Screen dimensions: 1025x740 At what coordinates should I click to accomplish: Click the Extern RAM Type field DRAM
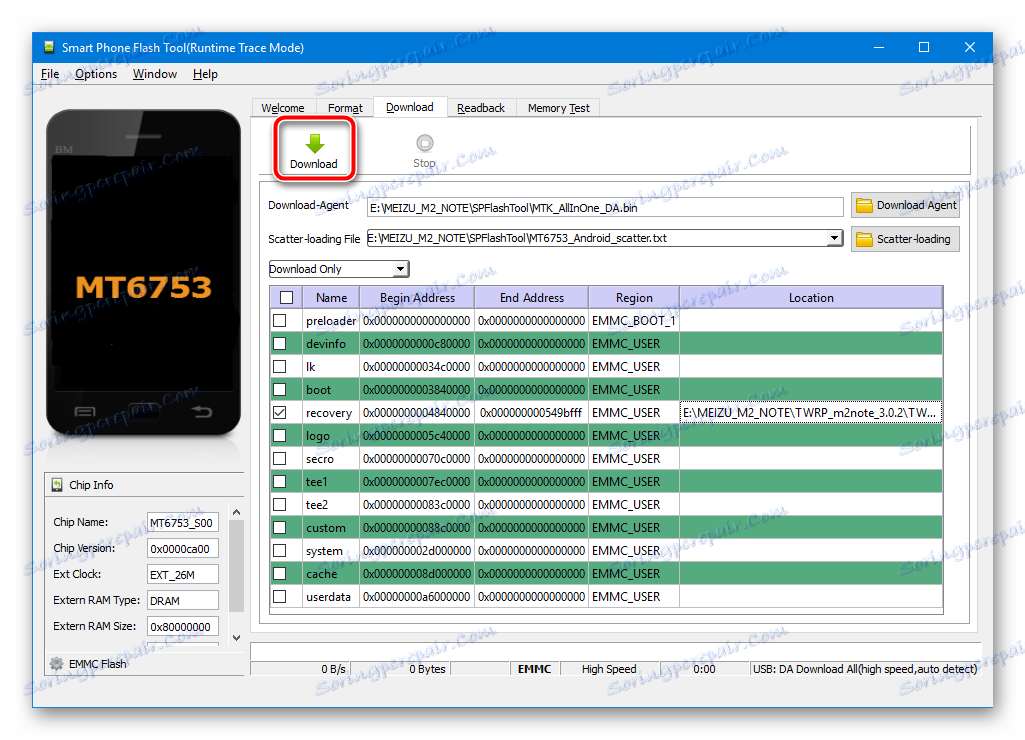click(x=183, y=601)
